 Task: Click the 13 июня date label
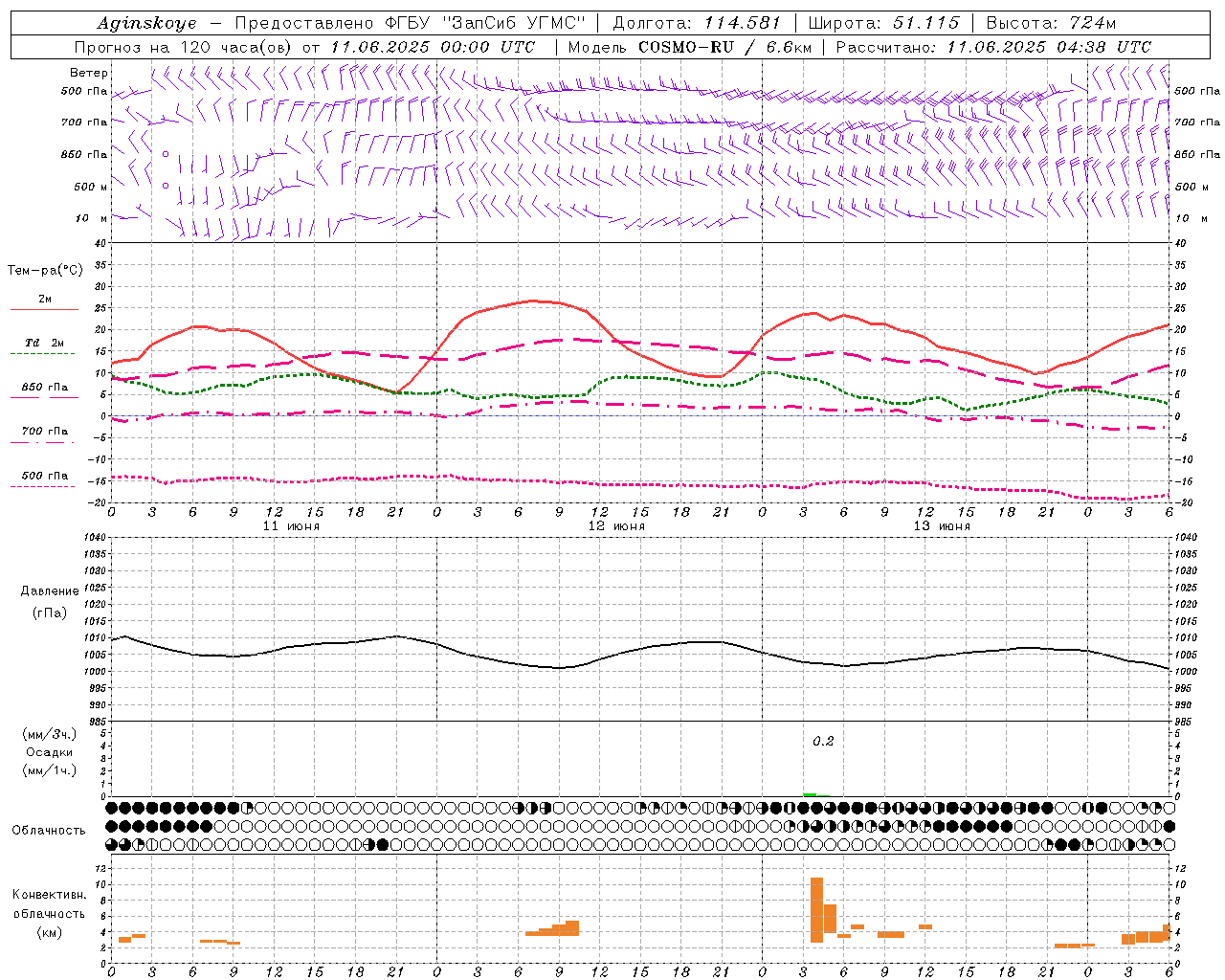[942, 526]
